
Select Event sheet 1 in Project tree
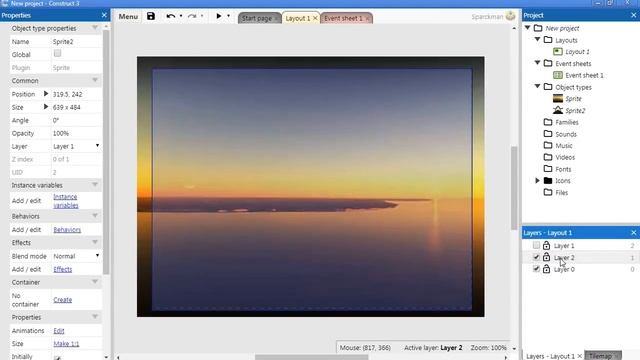(x=584, y=75)
